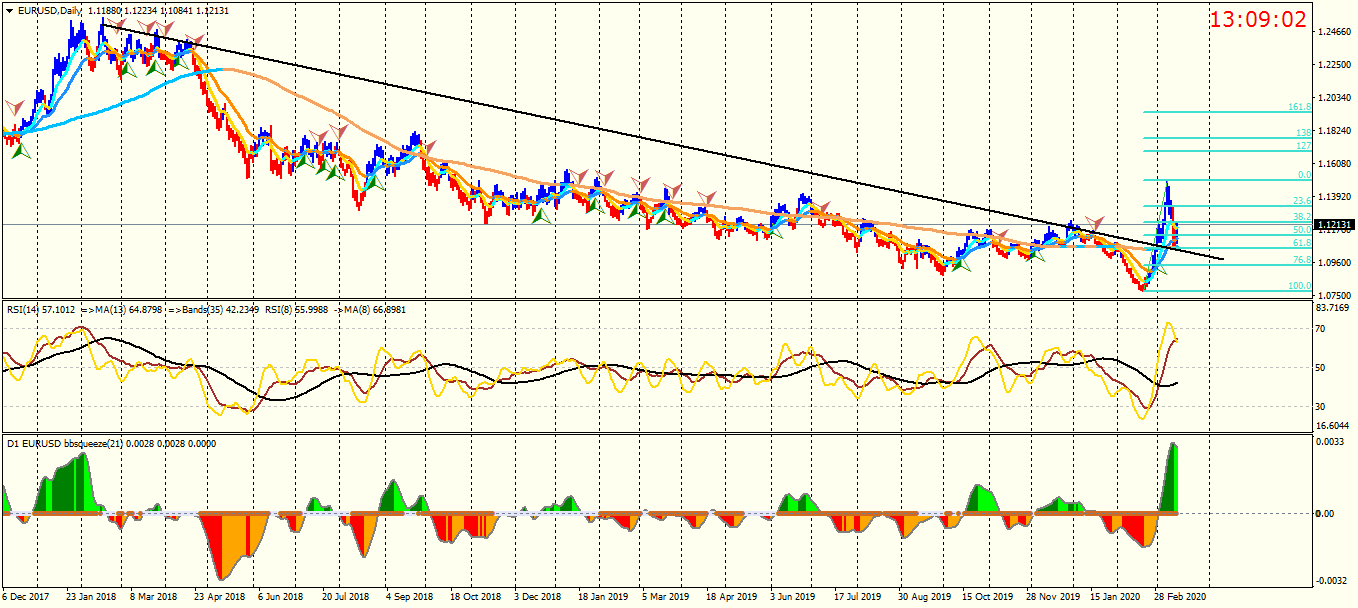Click the 100.0 Fibonacci level label
1358x608 pixels.
[x=1300, y=286]
